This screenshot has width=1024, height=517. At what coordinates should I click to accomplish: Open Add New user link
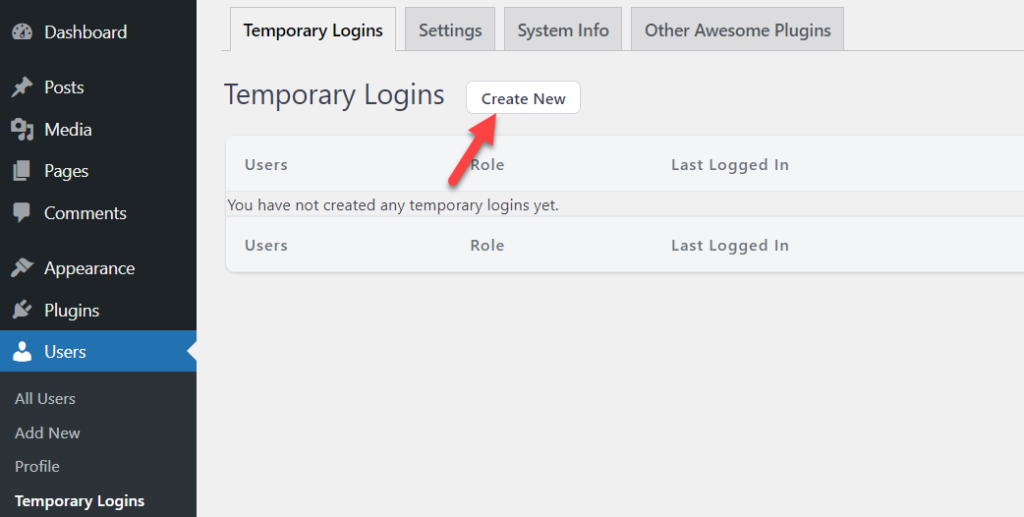point(47,432)
